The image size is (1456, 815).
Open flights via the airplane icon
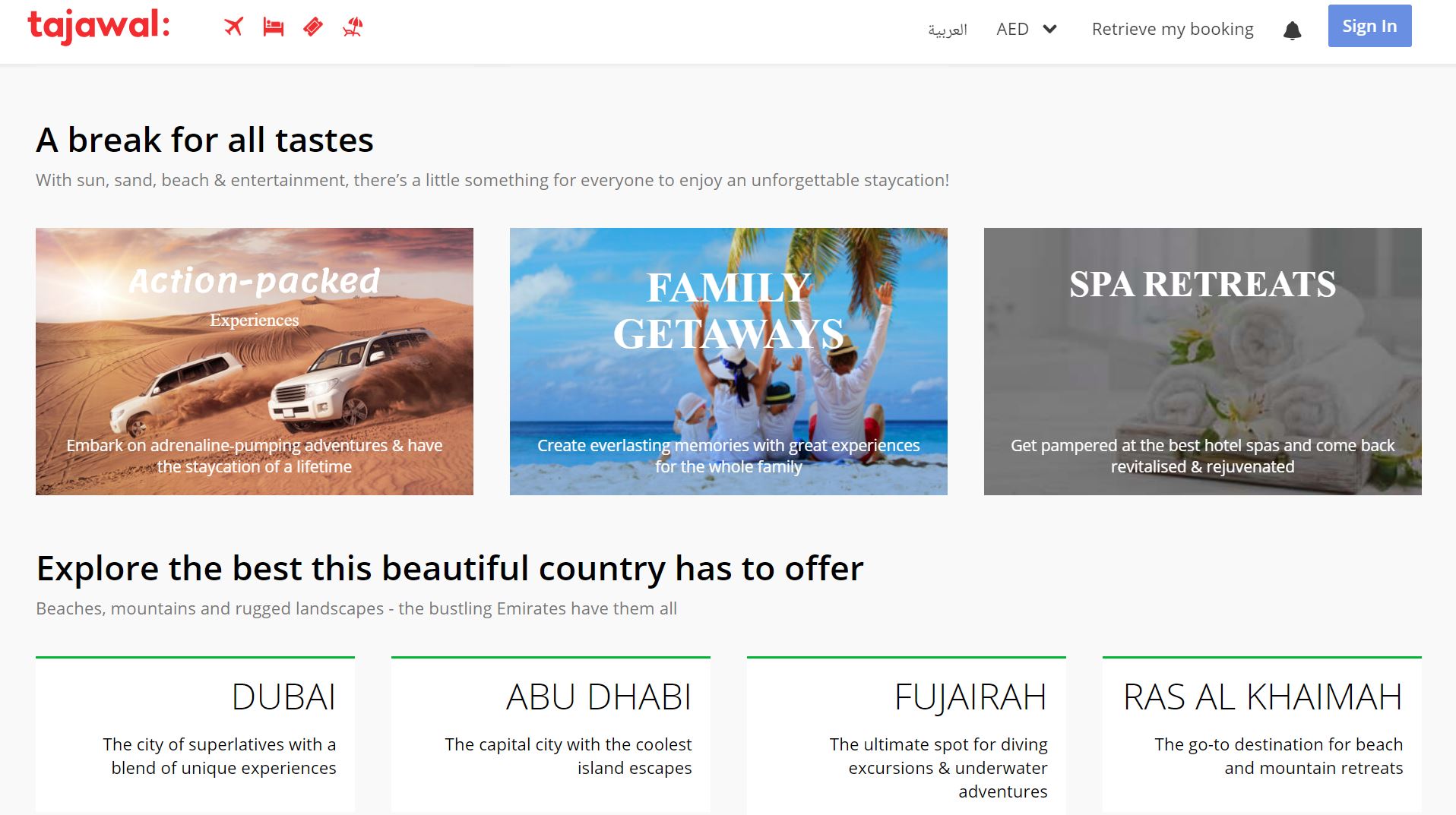[233, 27]
